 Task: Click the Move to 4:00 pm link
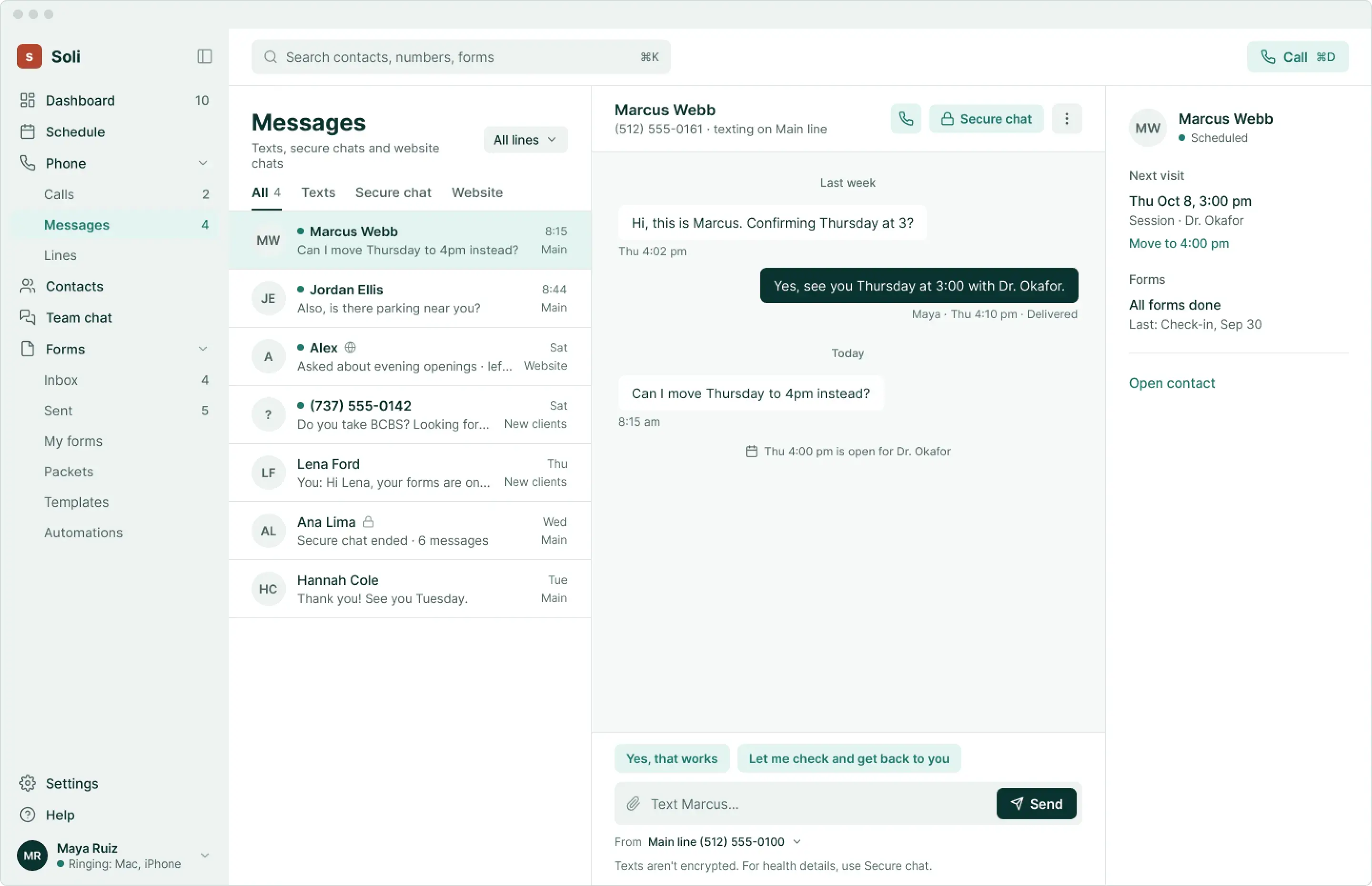coord(1179,243)
